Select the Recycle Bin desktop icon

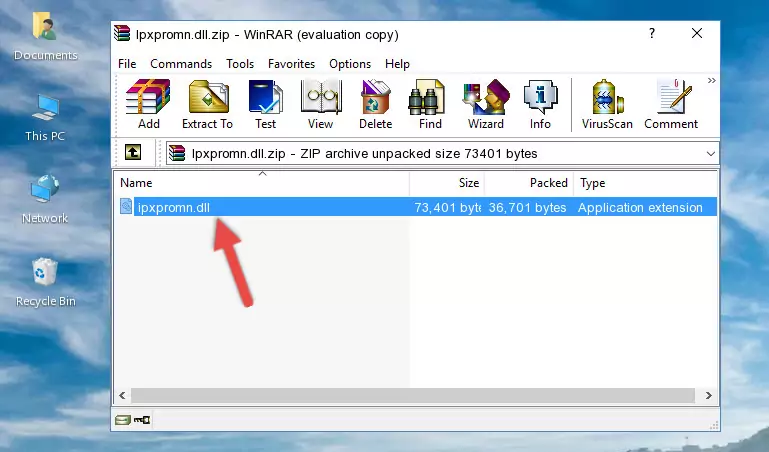[45, 282]
